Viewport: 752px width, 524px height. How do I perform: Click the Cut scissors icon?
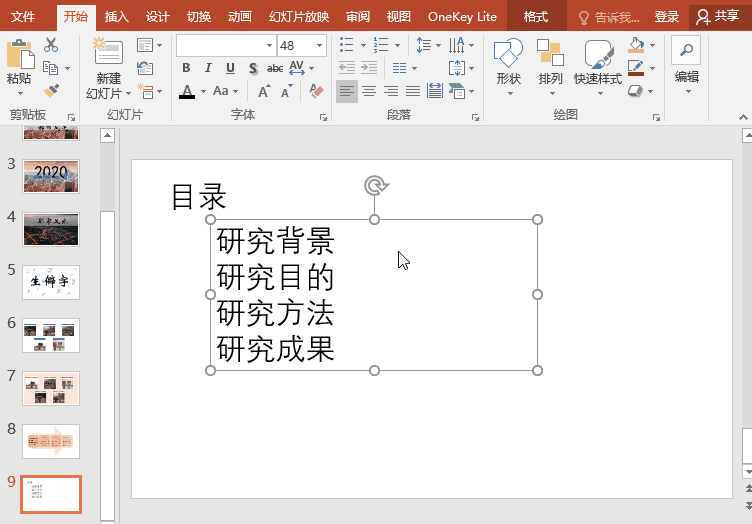tap(51, 45)
